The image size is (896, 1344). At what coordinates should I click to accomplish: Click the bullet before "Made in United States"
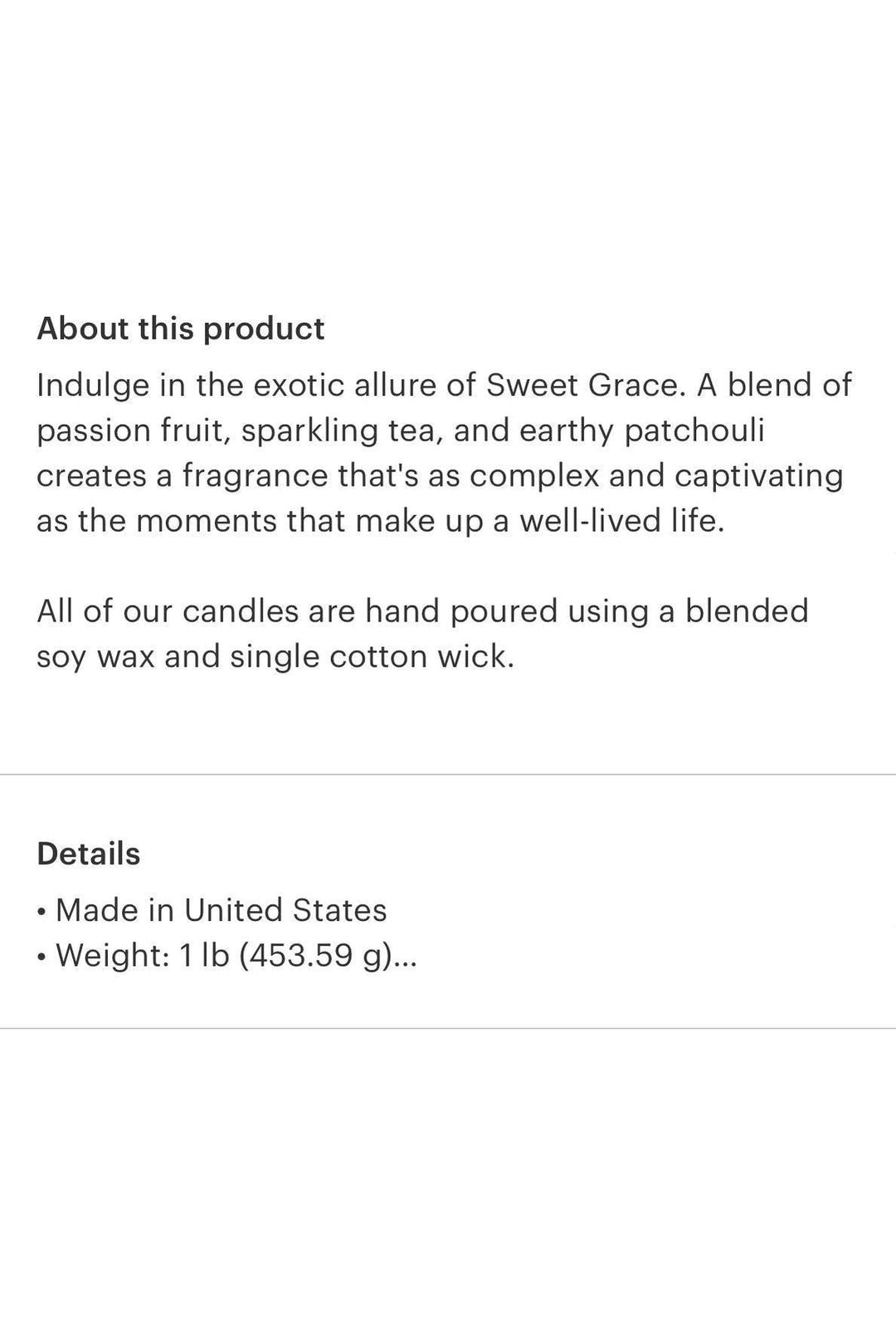tap(42, 912)
